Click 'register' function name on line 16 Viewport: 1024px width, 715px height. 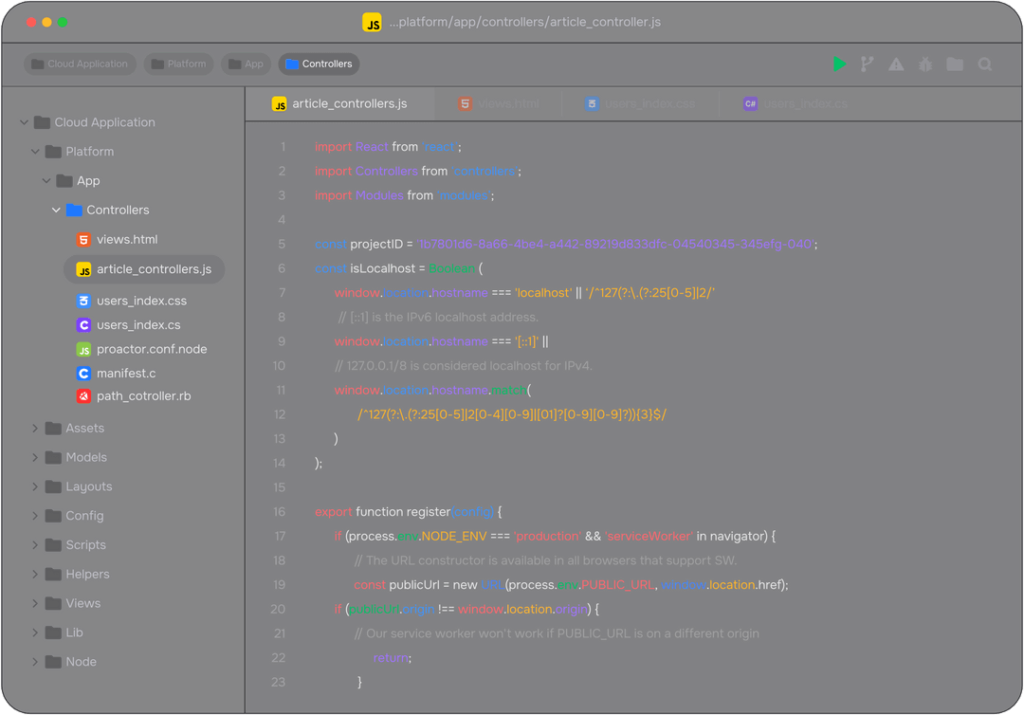428,512
